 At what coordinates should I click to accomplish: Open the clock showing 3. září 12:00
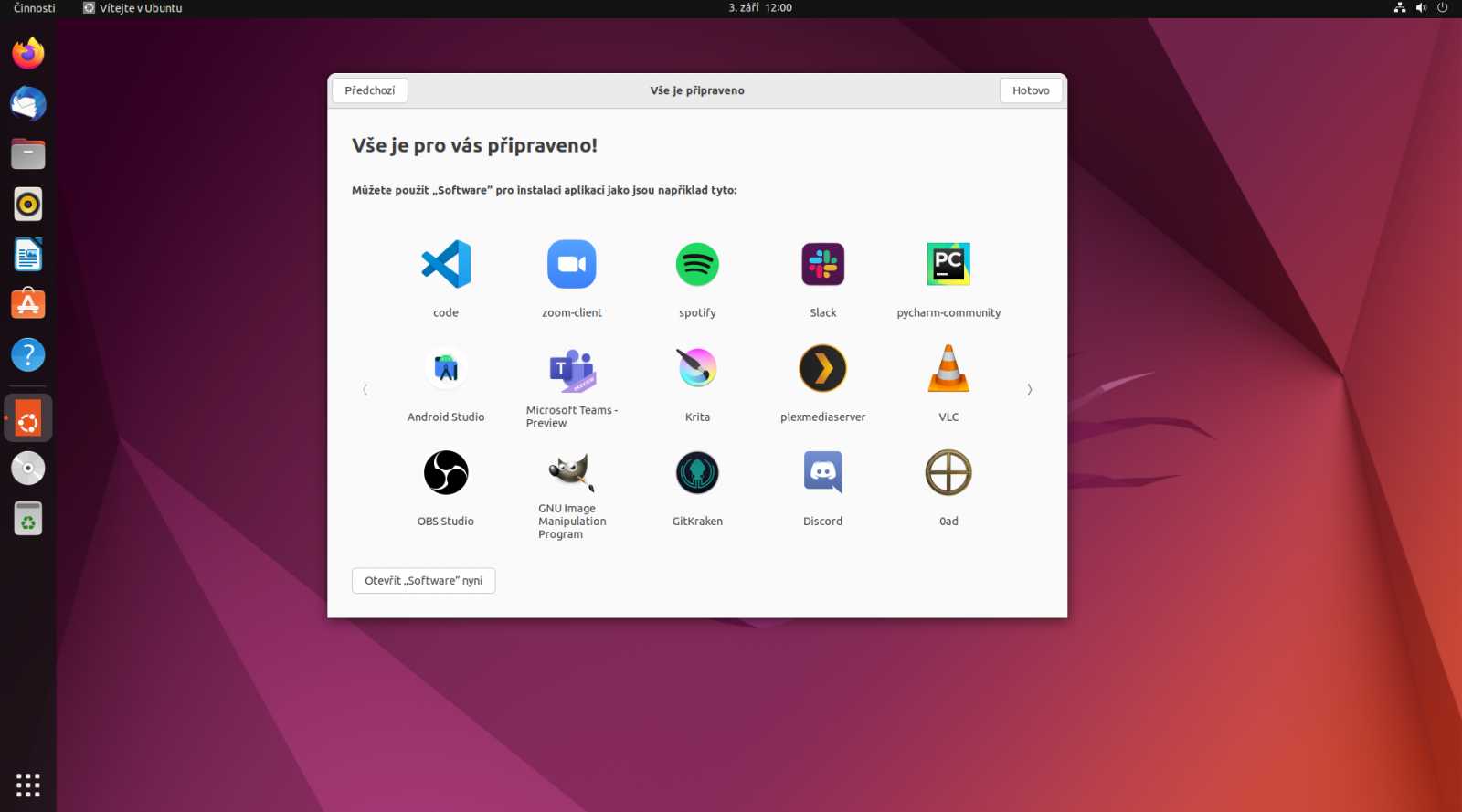tap(760, 7)
